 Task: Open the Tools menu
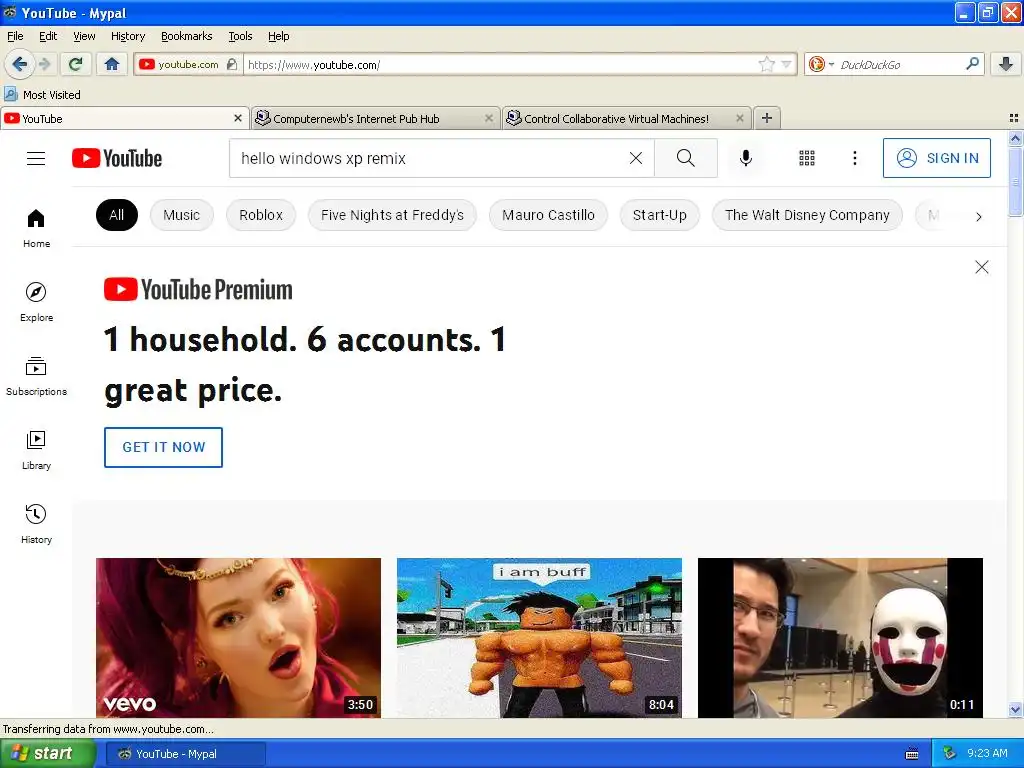point(240,36)
